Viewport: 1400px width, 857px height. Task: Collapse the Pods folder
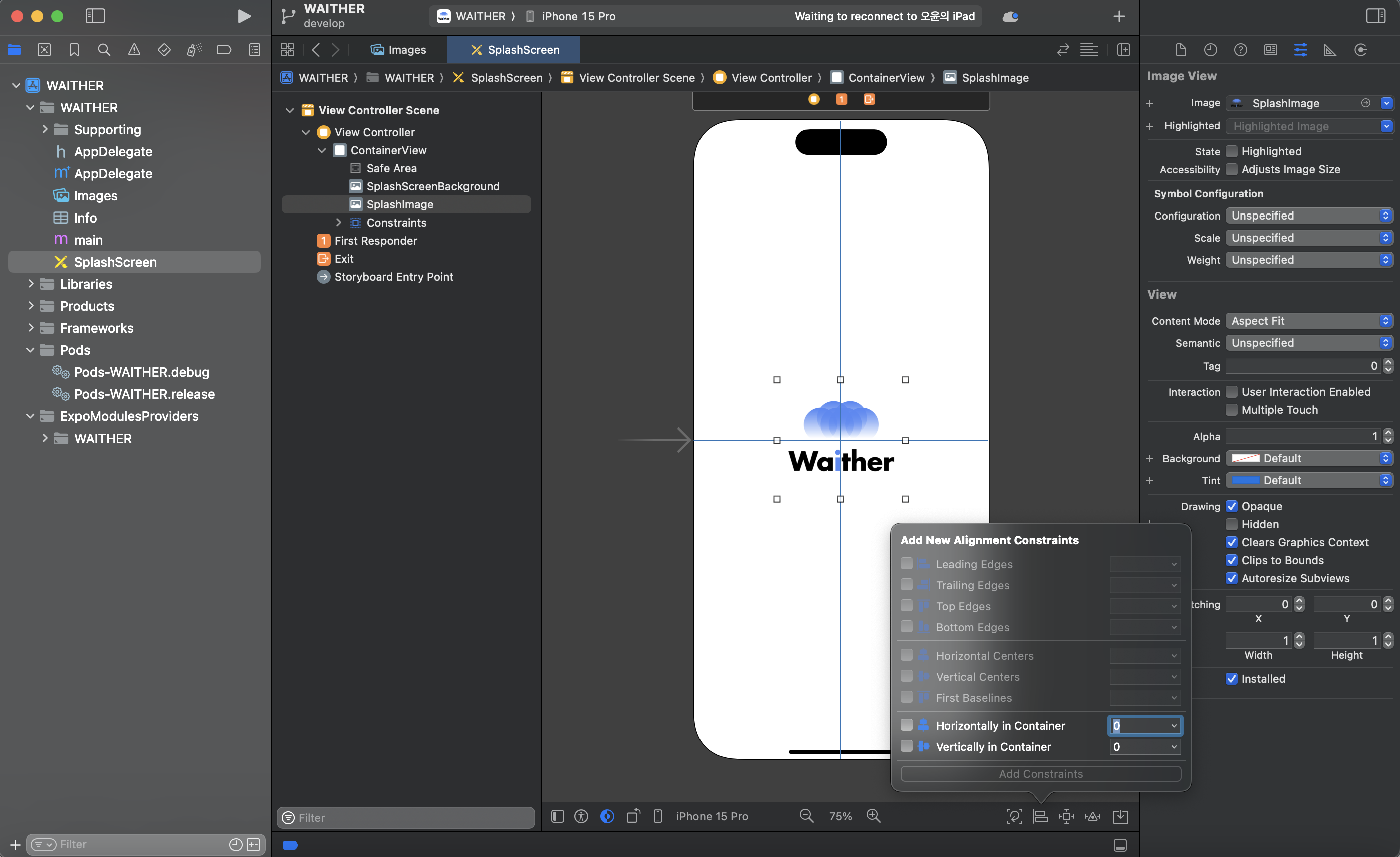point(30,350)
